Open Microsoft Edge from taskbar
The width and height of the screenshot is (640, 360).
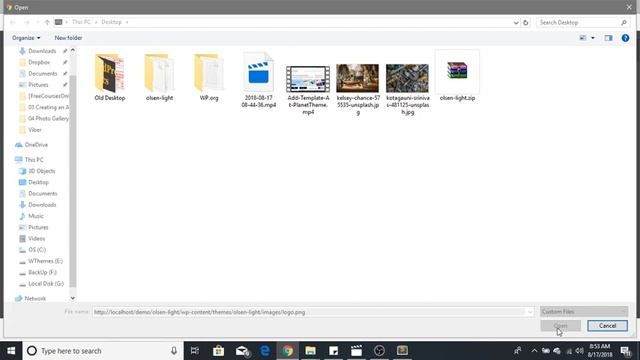(265, 351)
